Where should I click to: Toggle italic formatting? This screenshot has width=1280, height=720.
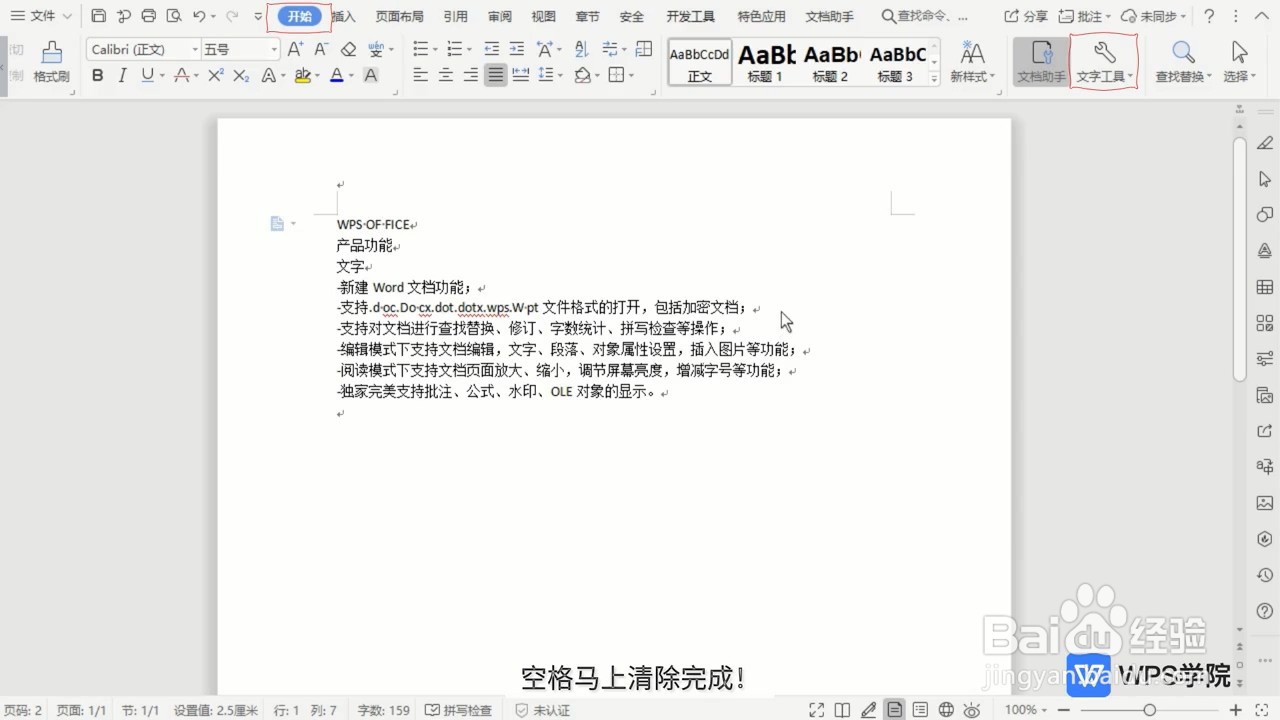[122, 75]
